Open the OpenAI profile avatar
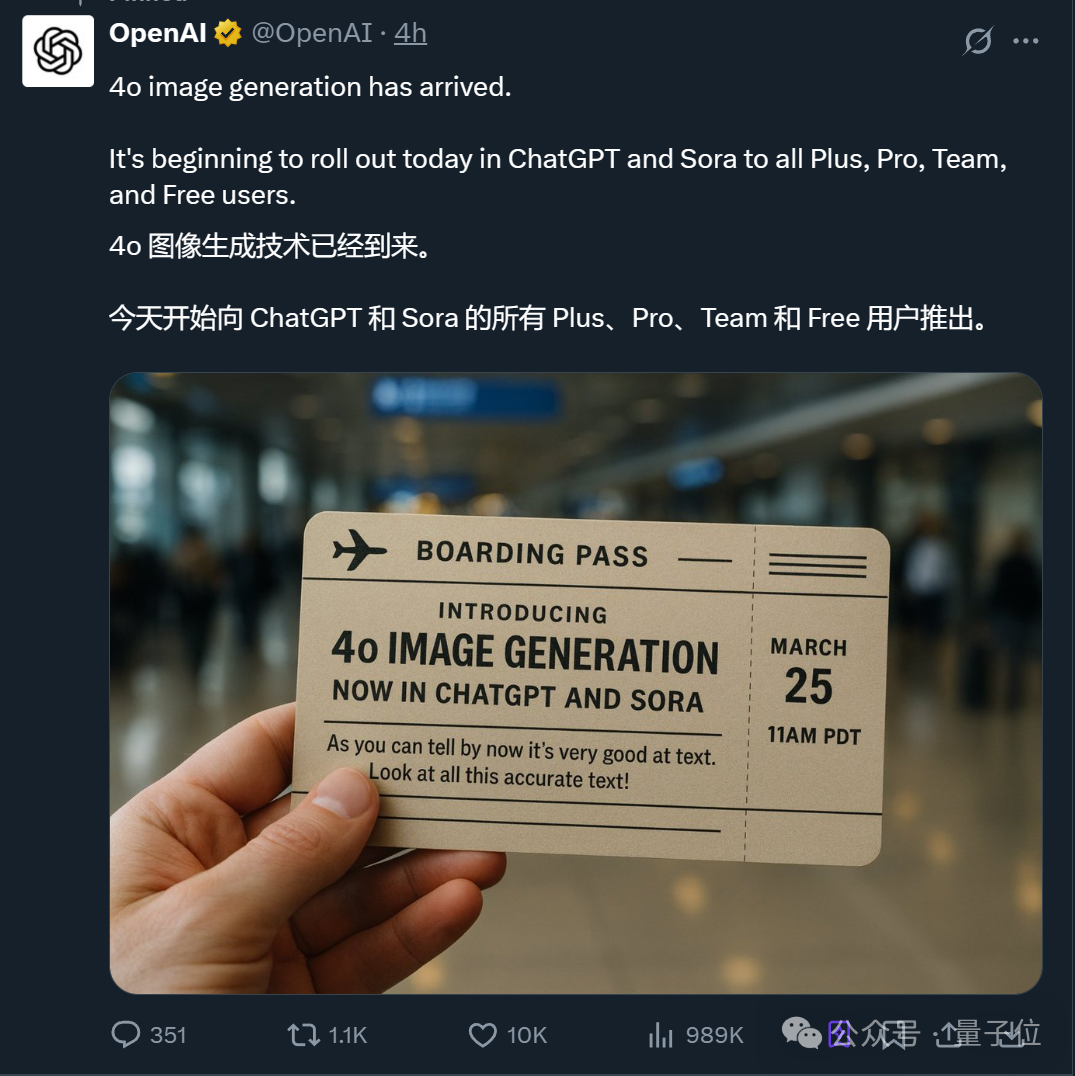 [58, 51]
